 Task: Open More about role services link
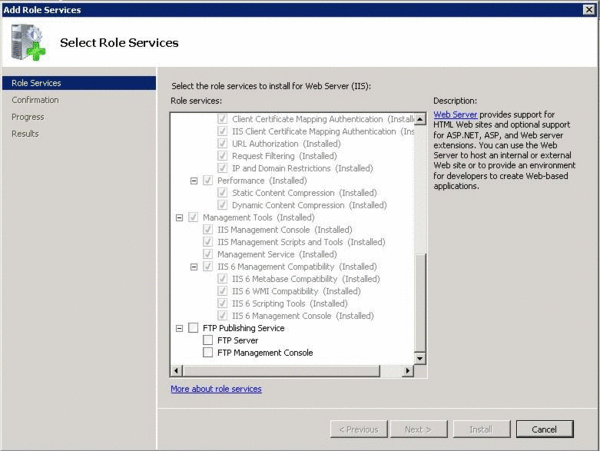tap(216, 389)
